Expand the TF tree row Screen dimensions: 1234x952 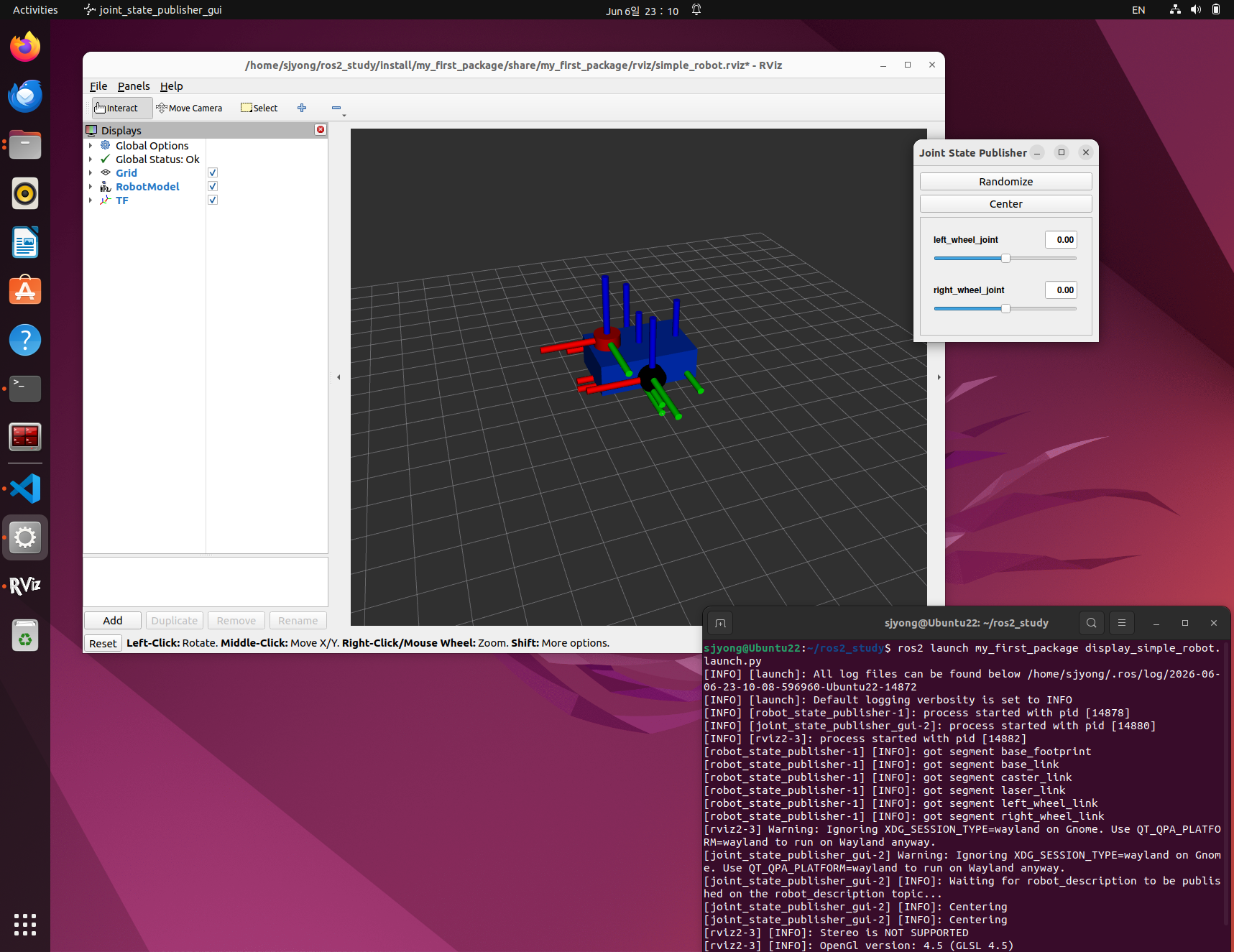tap(91, 200)
